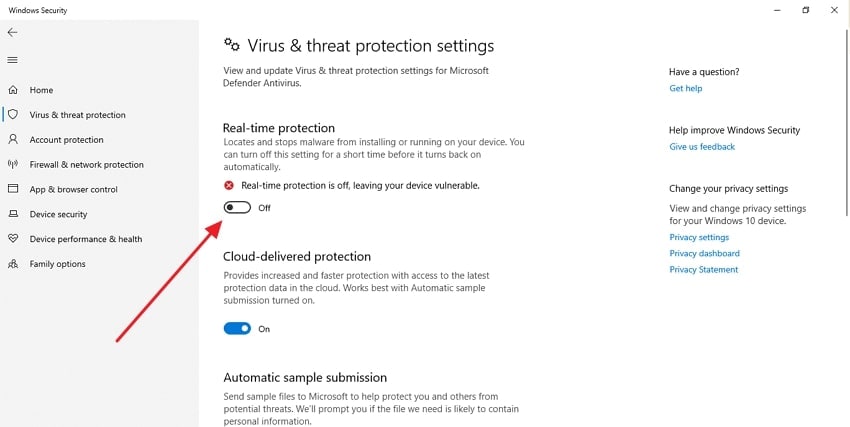Open the Family options icon
Viewport: 850px width, 427px height.
(x=13, y=264)
